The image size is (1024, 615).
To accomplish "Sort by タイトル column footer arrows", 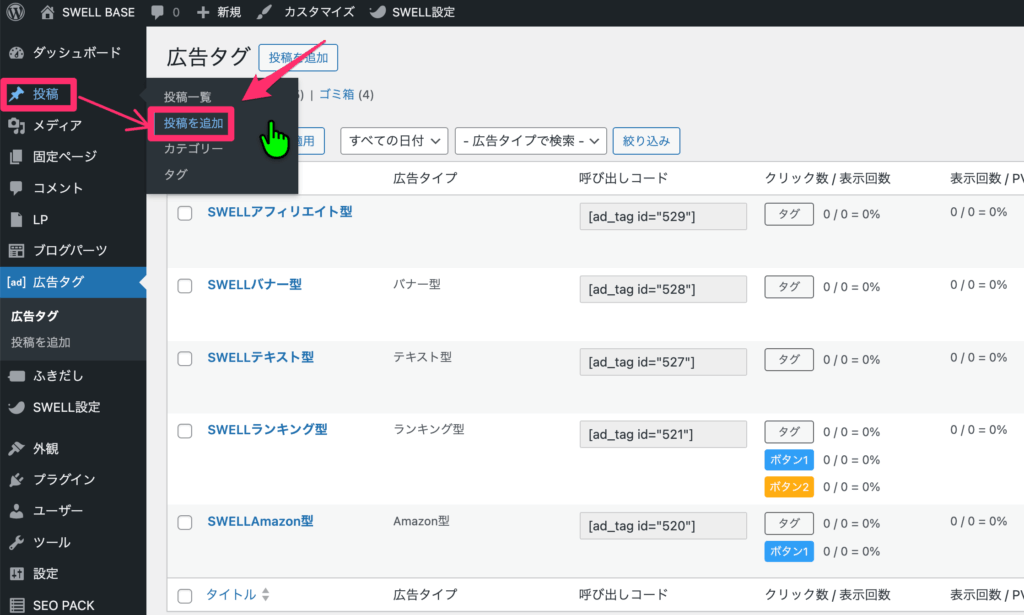I will click(265, 595).
